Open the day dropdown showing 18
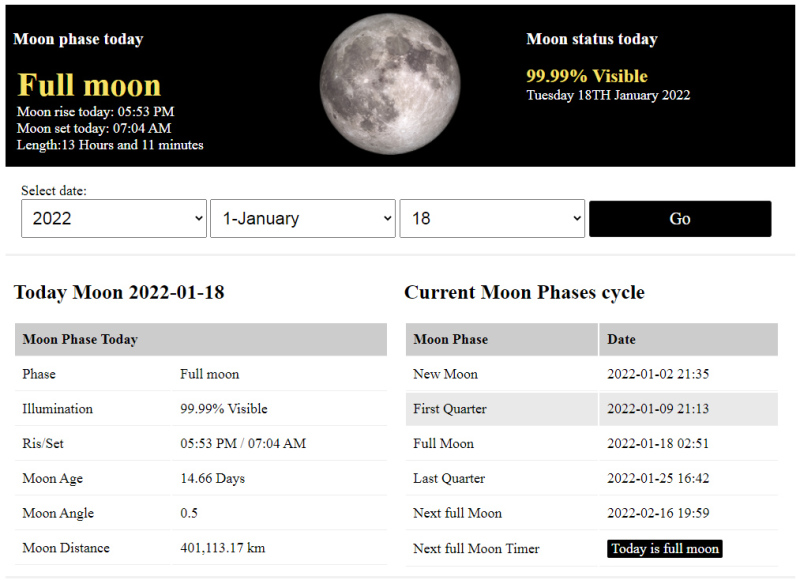 [x=491, y=218]
